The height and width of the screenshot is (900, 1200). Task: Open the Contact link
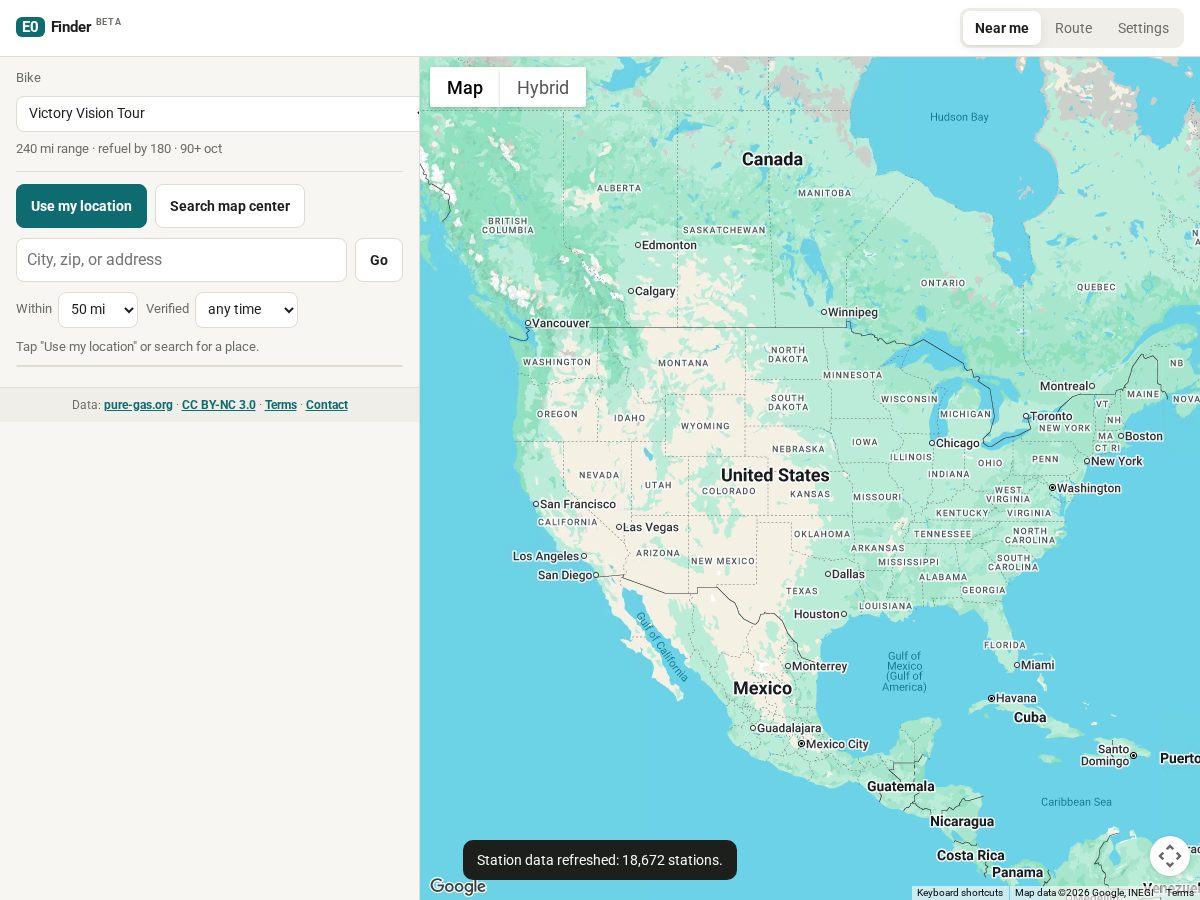click(x=327, y=405)
